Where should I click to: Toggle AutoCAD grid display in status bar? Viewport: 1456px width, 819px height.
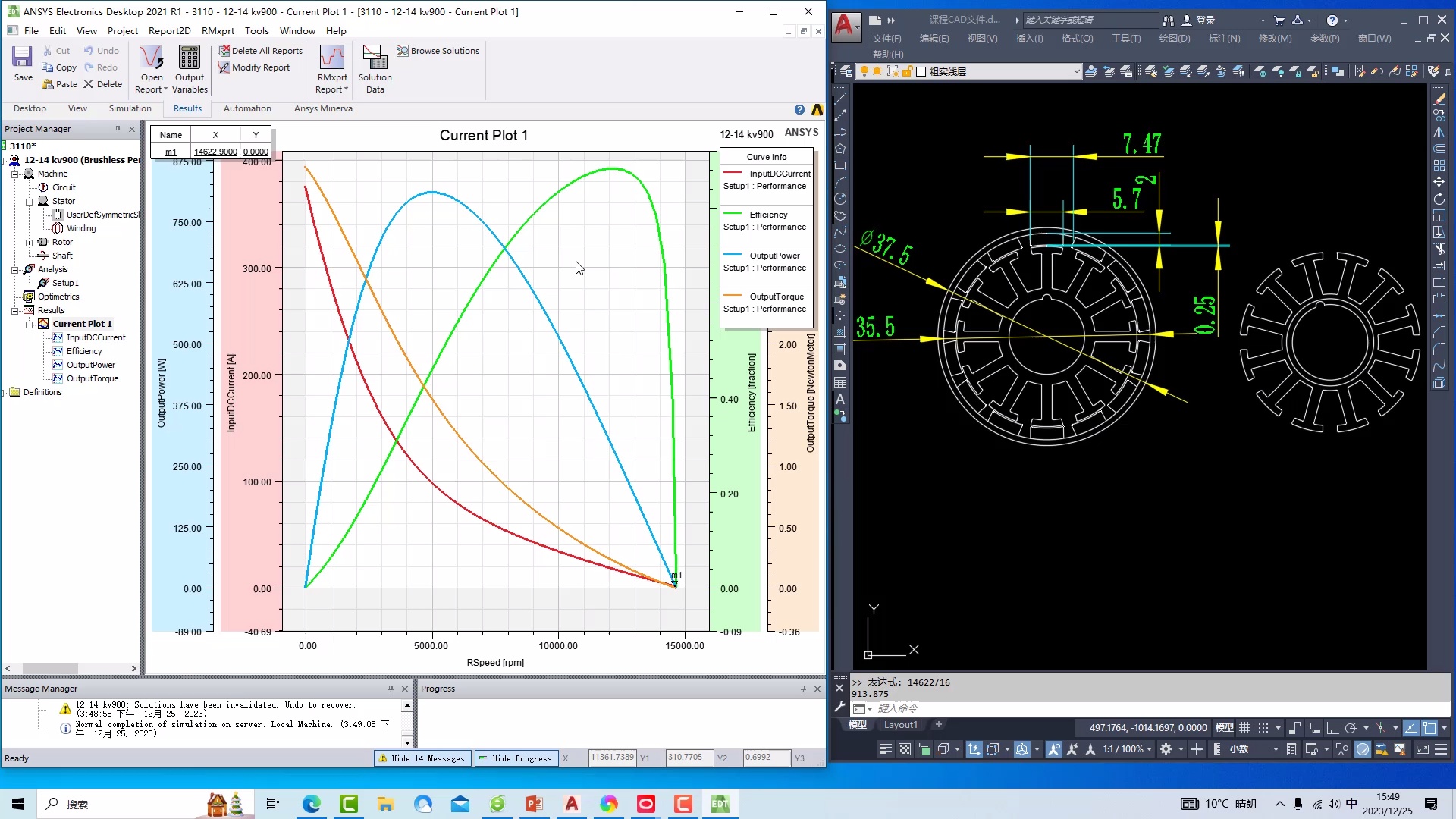(1244, 728)
